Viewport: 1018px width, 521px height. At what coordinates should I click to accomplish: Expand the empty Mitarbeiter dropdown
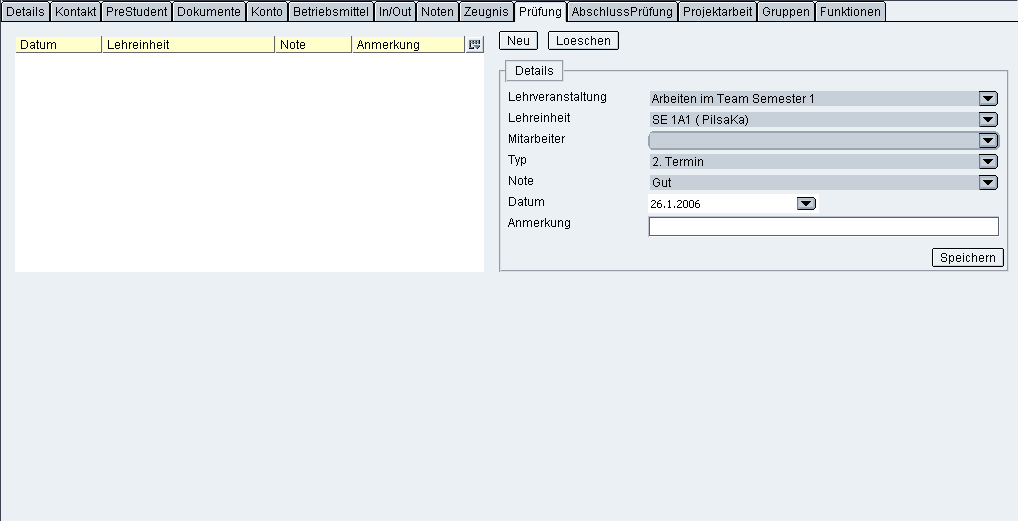point(988,140)
